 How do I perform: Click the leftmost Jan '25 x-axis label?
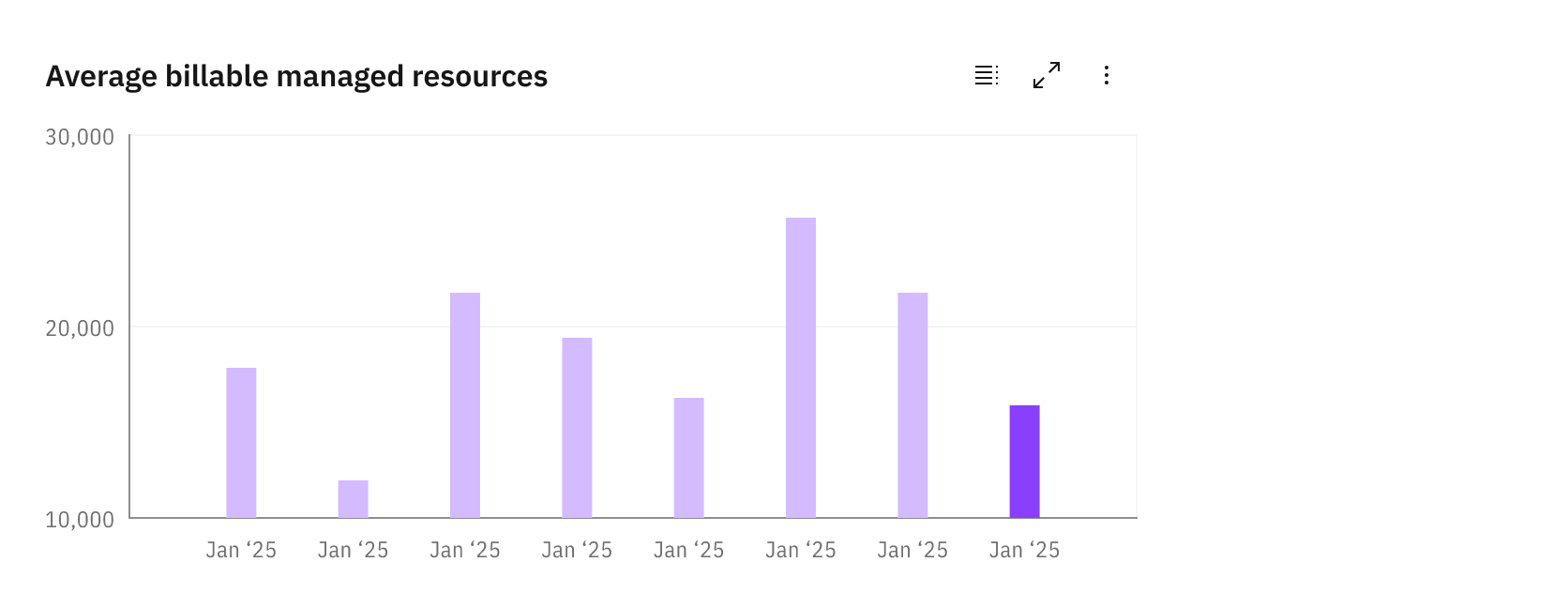coord(241,551)
